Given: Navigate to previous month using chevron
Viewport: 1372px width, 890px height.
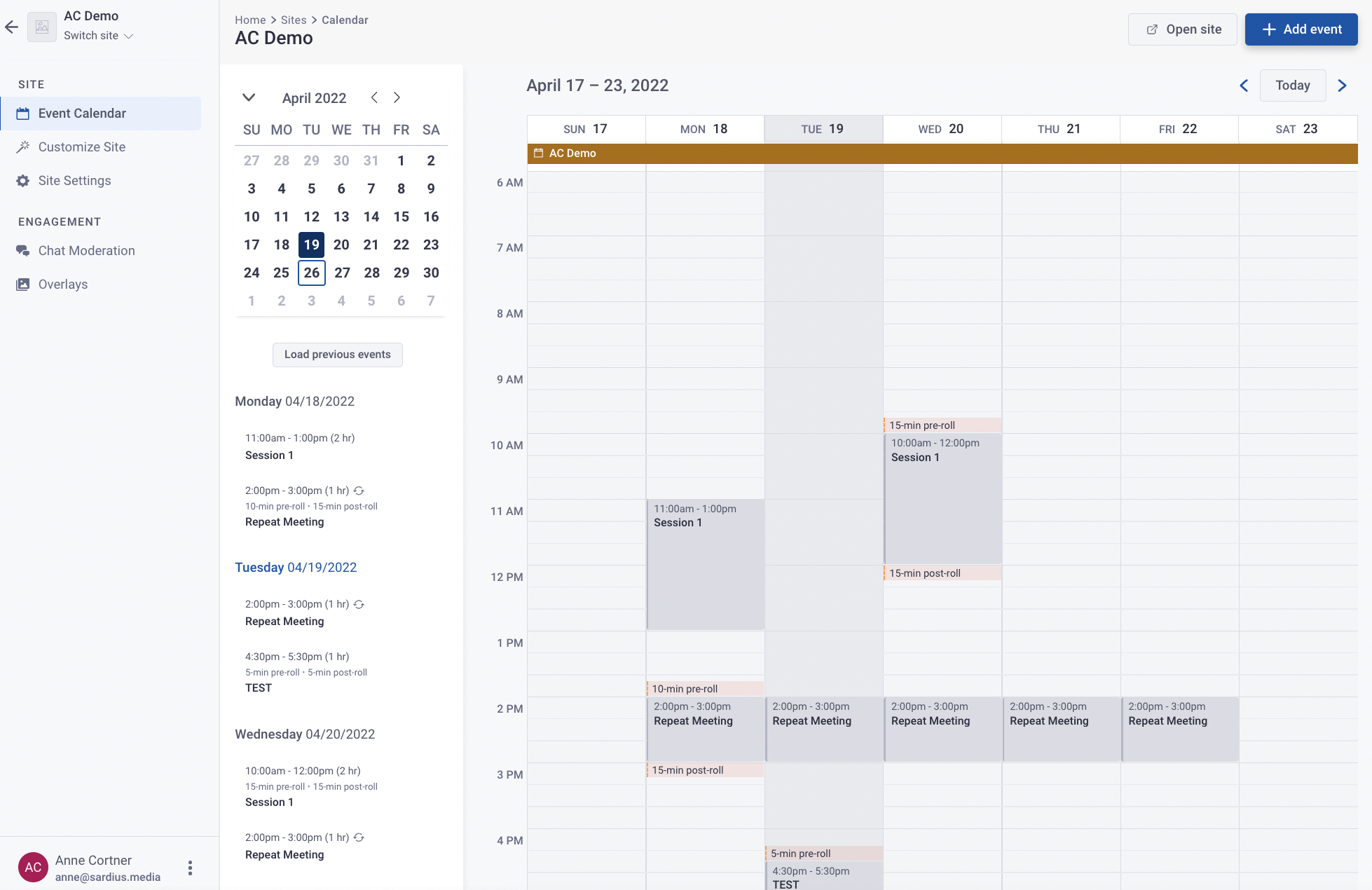Looking at the screenshot, I should pos(374,97).
